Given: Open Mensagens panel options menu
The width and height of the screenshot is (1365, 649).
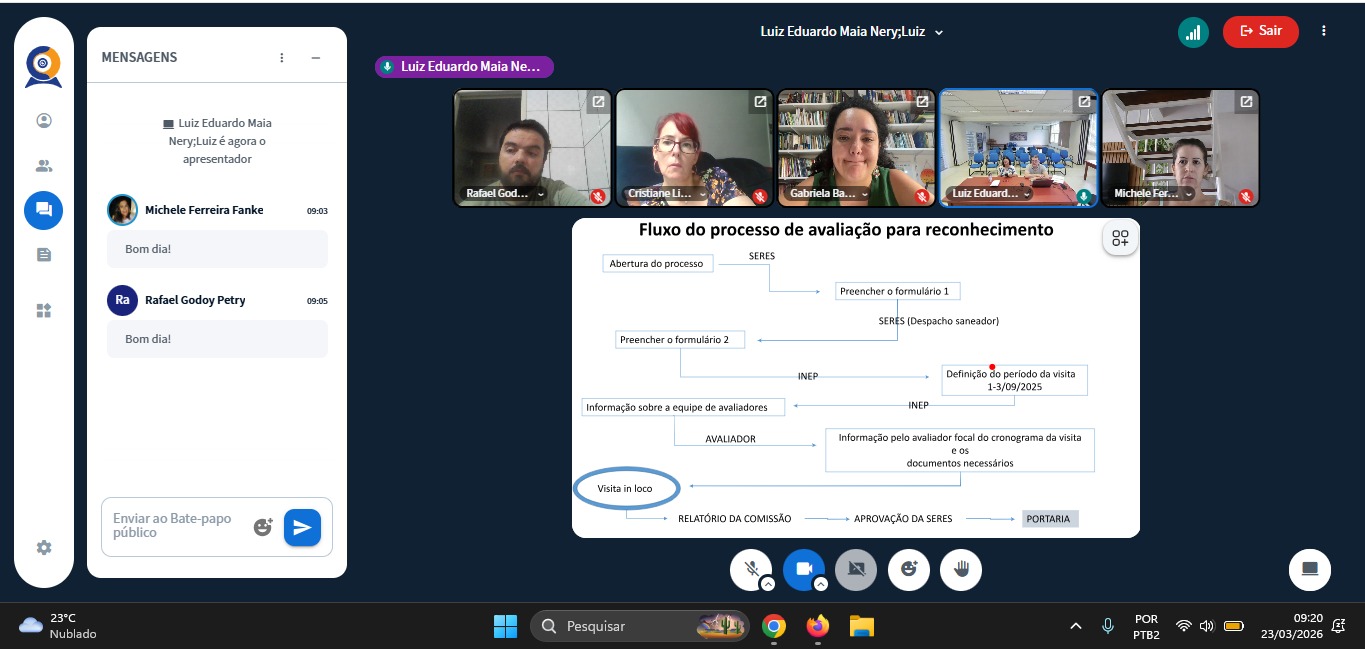Looking at the screenshot, I should point(282,58).
